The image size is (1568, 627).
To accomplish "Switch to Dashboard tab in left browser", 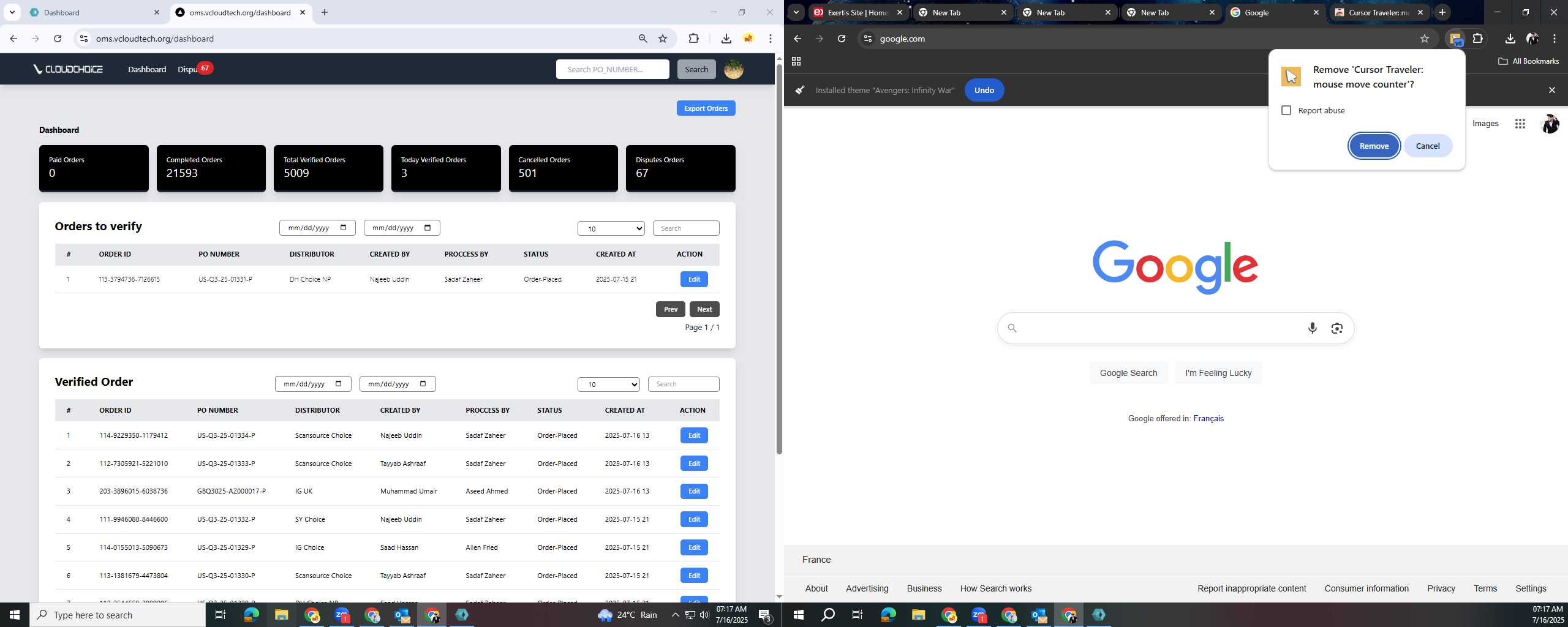I will 94,12.
